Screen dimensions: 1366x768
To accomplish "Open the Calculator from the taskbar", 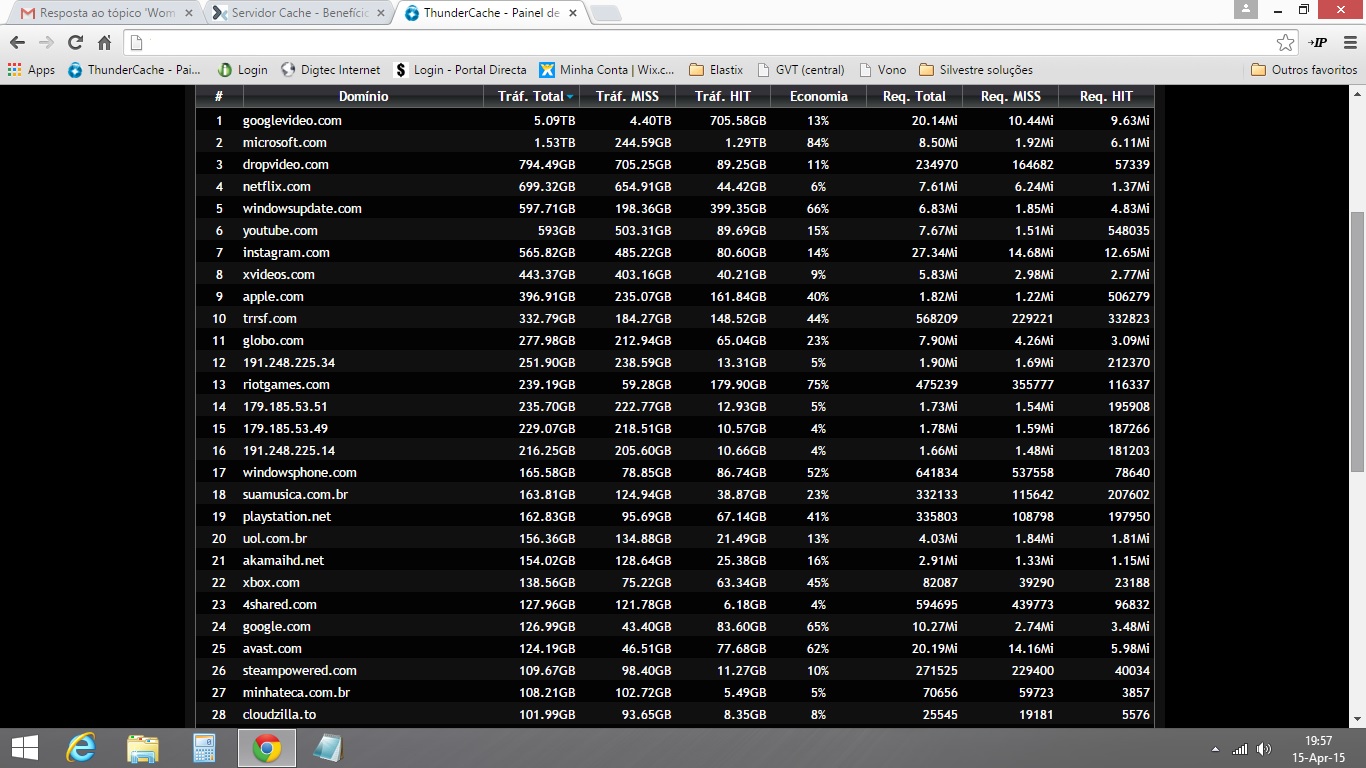I will [205, 748].
